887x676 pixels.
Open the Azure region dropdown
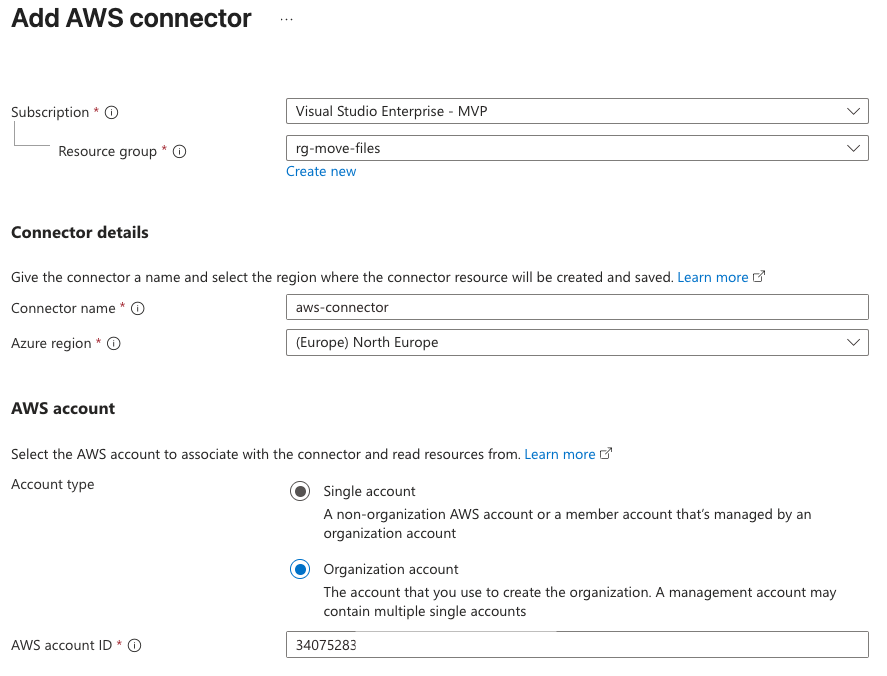pyautogui.click(x=576, y=343)
